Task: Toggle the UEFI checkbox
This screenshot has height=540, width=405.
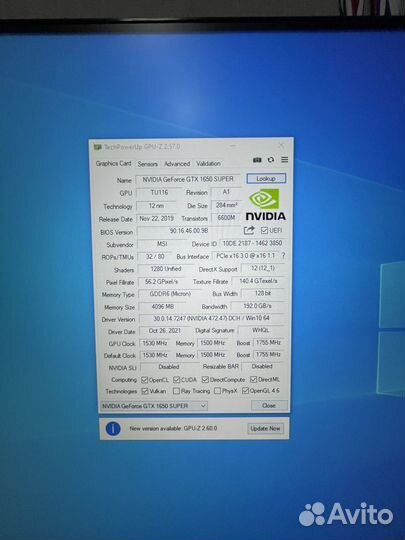Action: 264,230
